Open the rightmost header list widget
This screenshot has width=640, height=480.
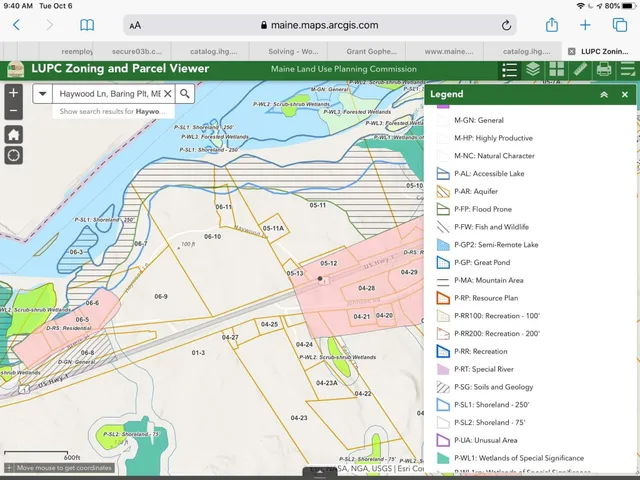pos(628,69)
